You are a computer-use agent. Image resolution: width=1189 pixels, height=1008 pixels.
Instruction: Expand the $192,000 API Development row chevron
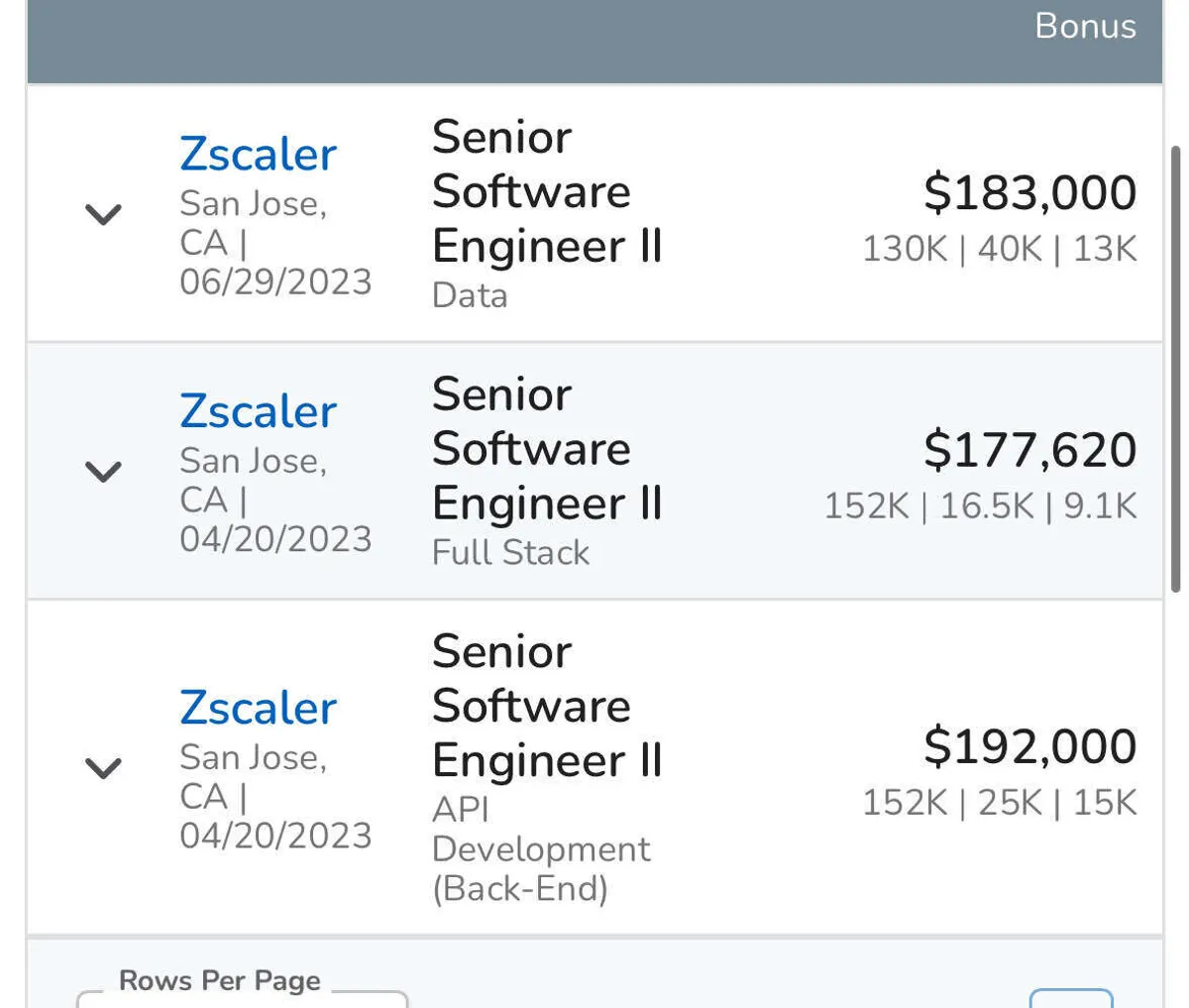104,767
